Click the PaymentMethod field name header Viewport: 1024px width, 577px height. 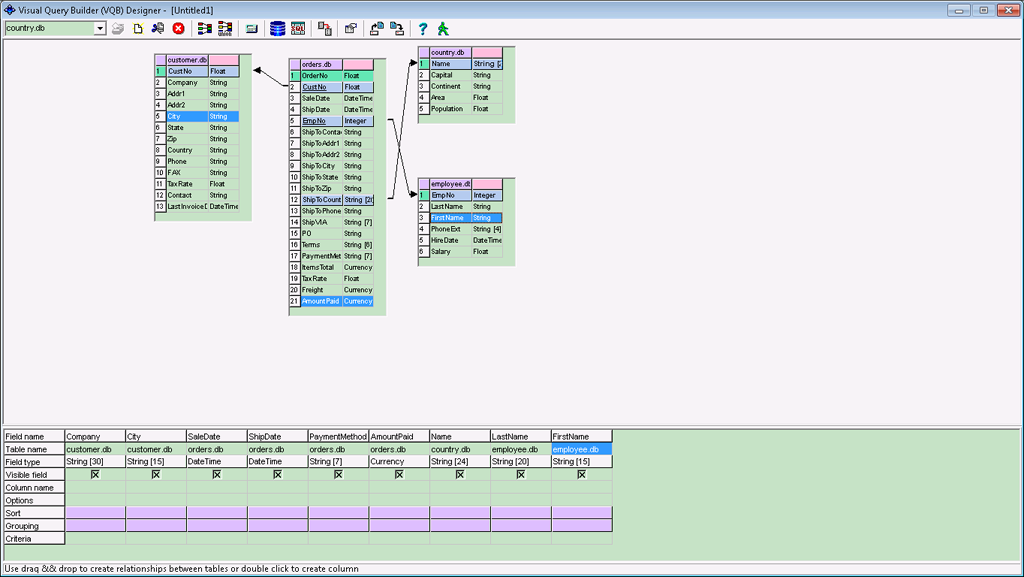(x=338, y=436)
